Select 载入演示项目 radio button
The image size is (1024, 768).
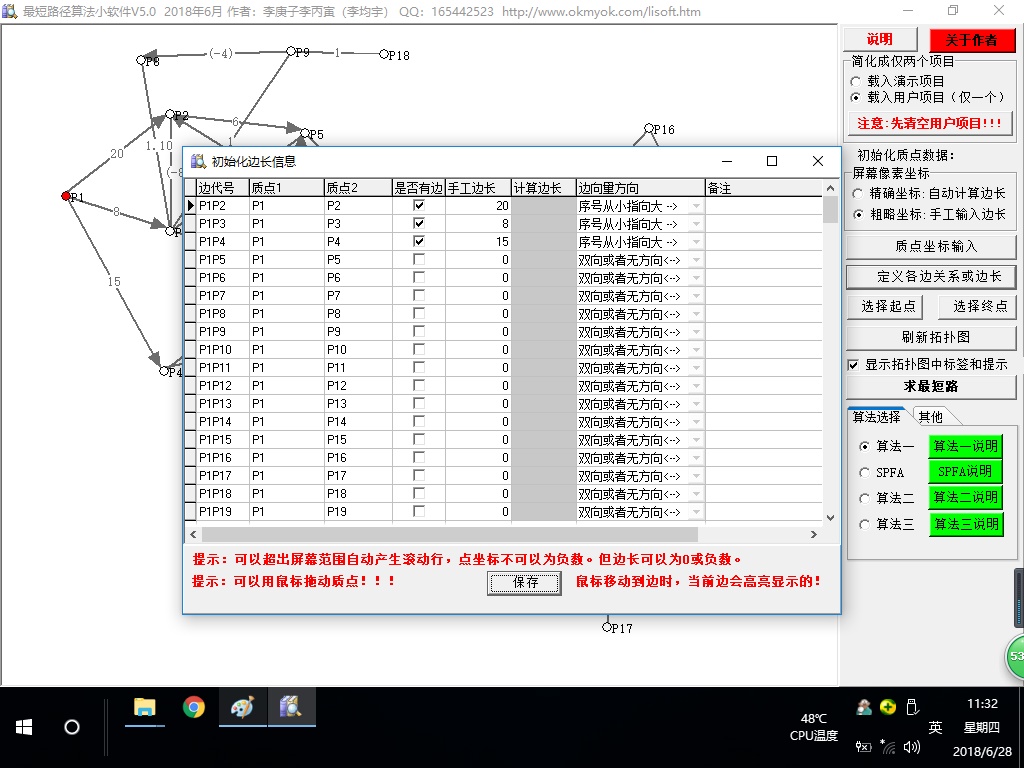856,82
